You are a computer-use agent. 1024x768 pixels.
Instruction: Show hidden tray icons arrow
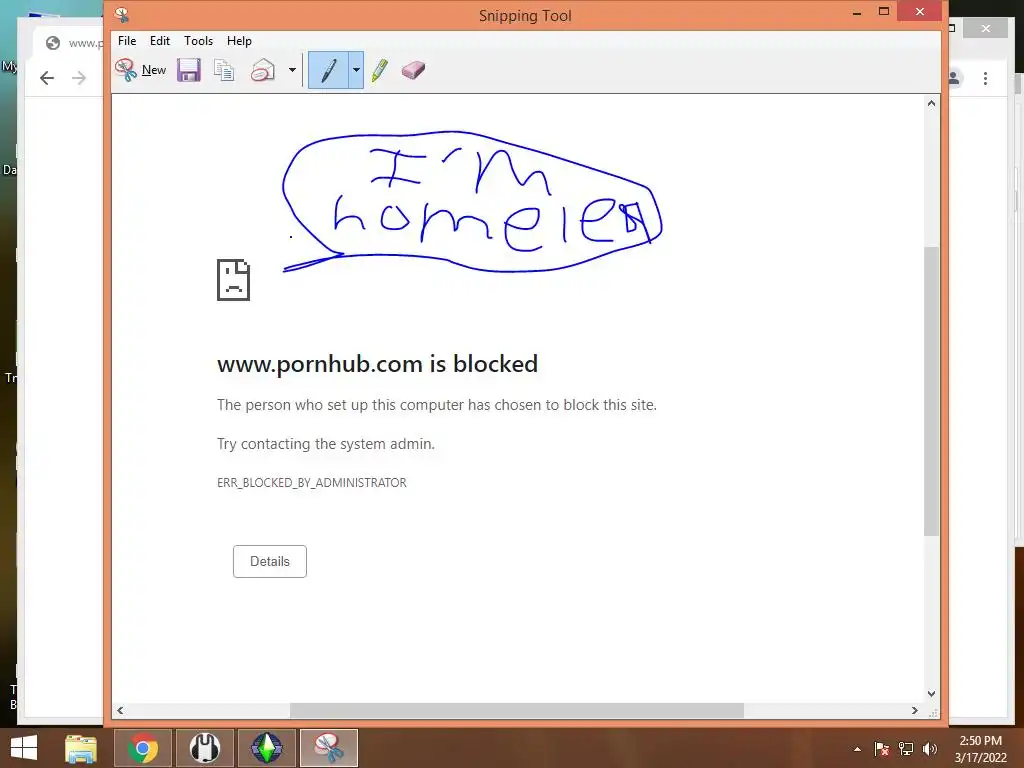point(857,749)
